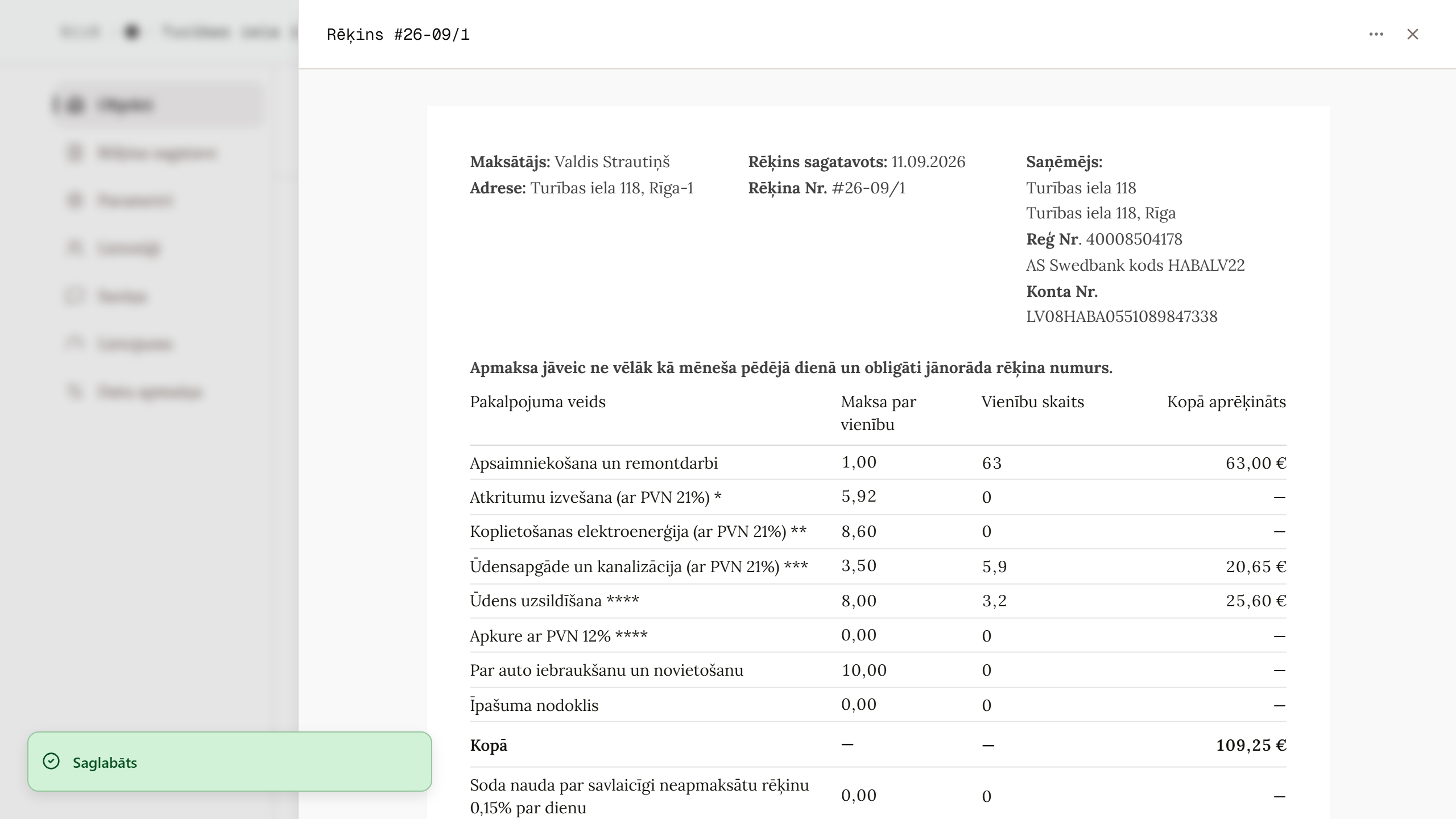Select Apsaimniekošana un remontdarbi row label

pyautogui.click(x=594, y=464)
